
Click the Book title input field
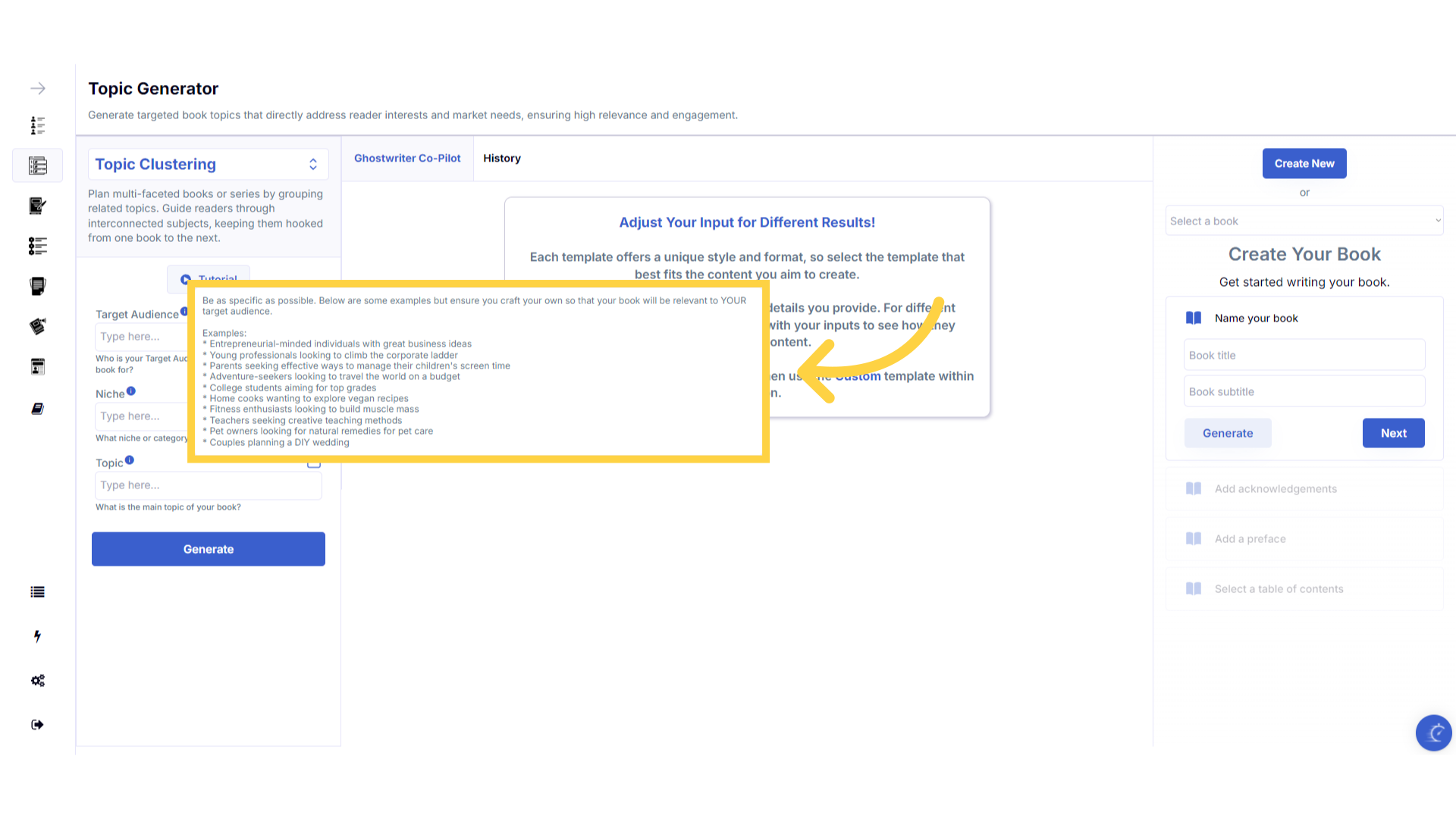tap(1304, 355)
